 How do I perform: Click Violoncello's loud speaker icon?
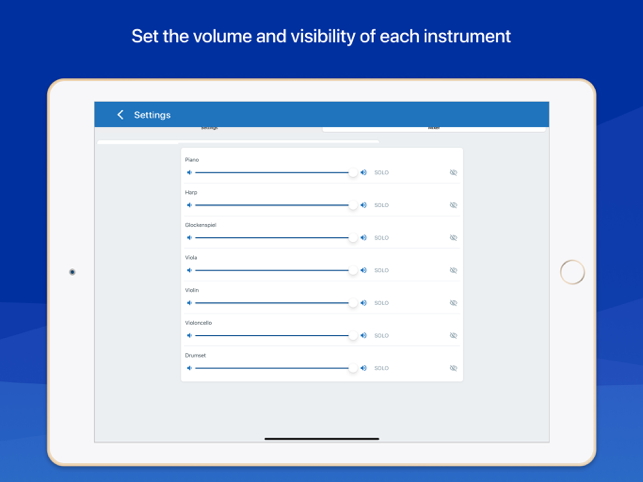[x=364, y=336]
